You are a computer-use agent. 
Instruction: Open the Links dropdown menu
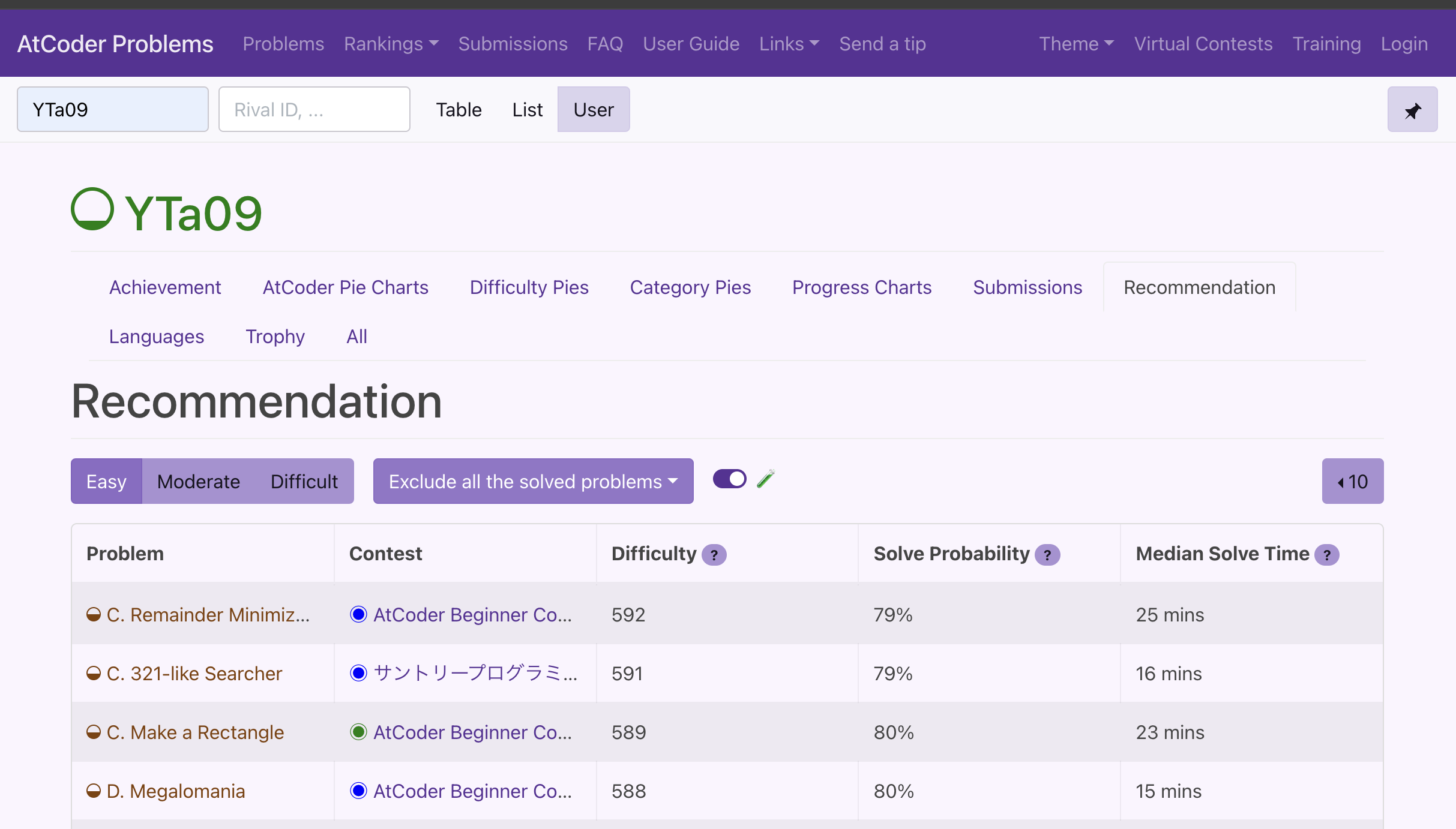789,44
